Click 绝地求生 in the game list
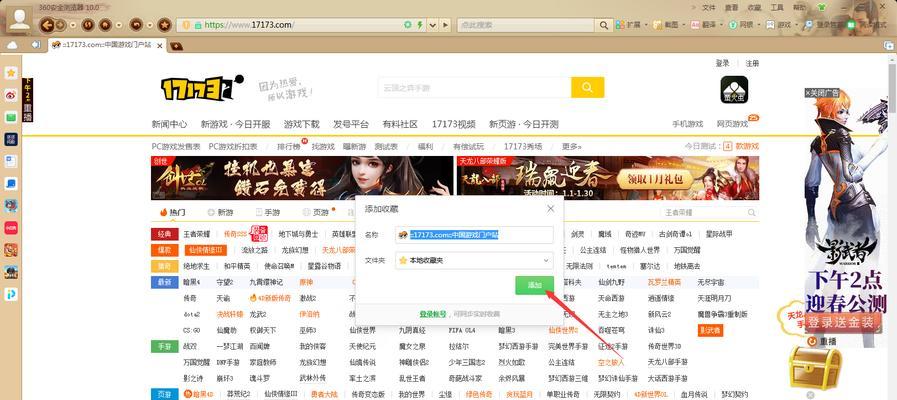 click(x=197, y=266)
